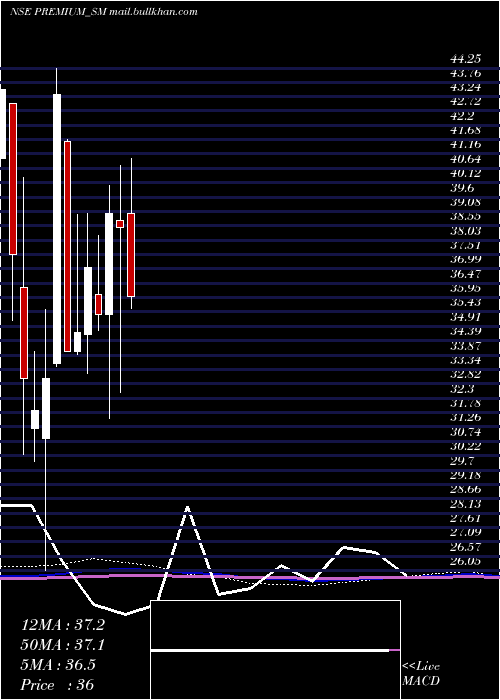The width and height of the screenshot is (500, 700).
Task: Select the 50MA : 37.1 readout
Action: [x=63, y=645]
